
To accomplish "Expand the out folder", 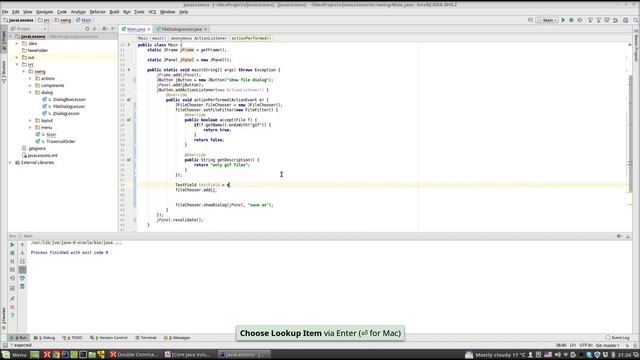I will (x=17, y=58).
